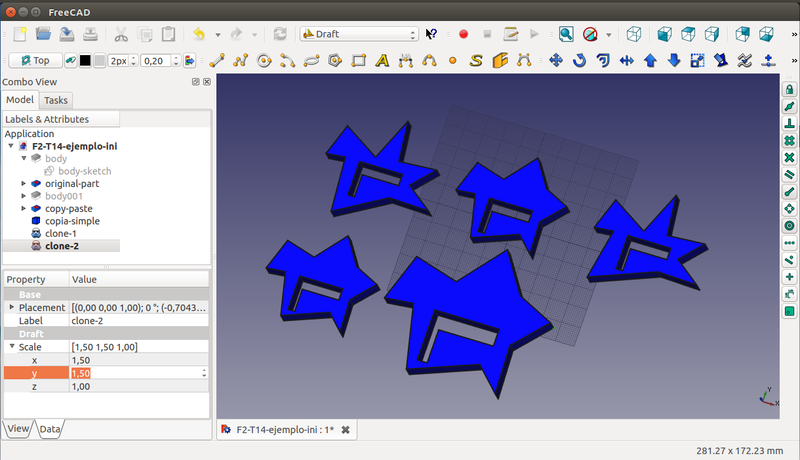Click the Top working plane button
The width and height of the screenshot is (800, 460).
point(35,60)
